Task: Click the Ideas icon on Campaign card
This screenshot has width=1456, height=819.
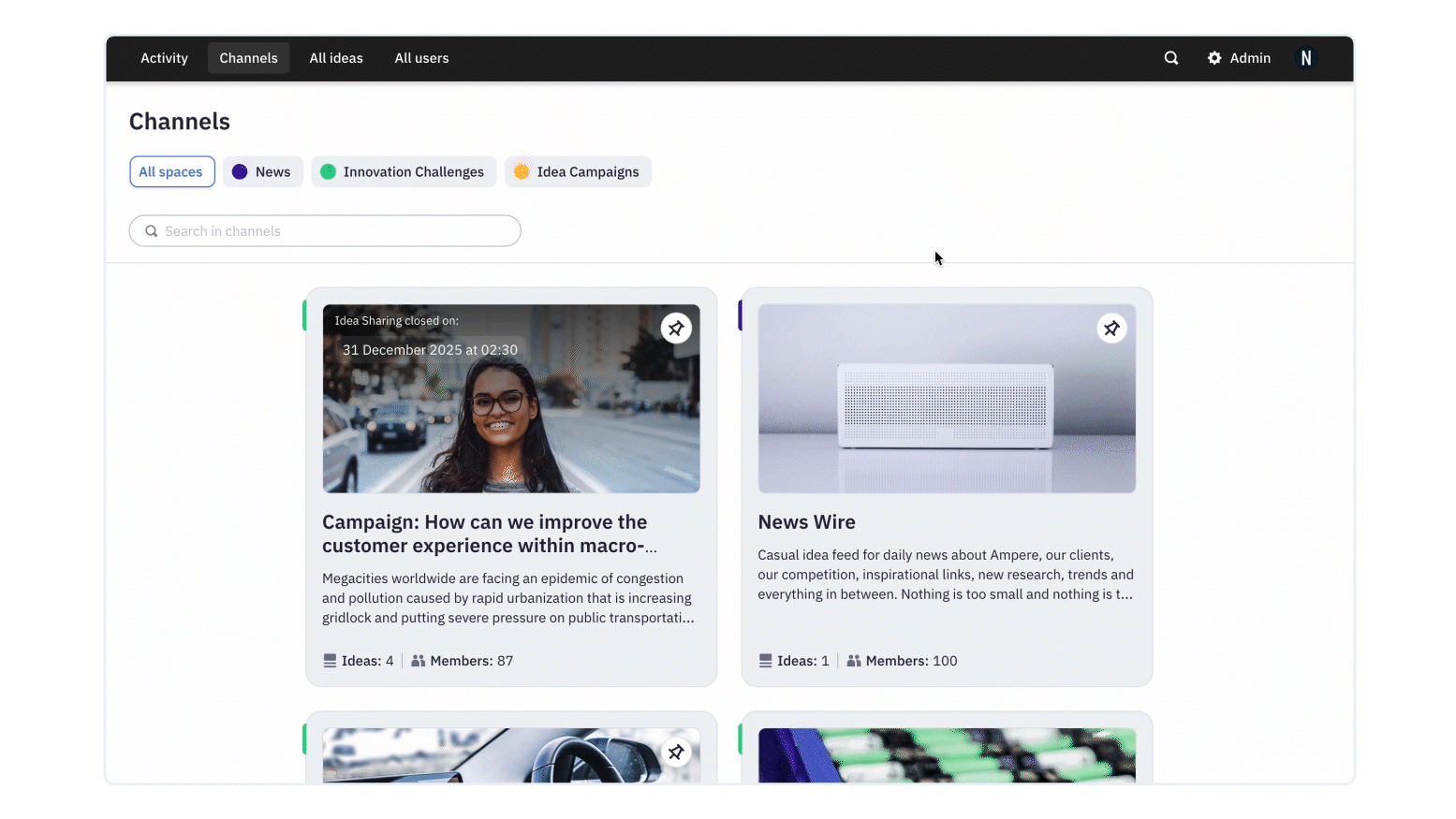Action: (330, 661)
